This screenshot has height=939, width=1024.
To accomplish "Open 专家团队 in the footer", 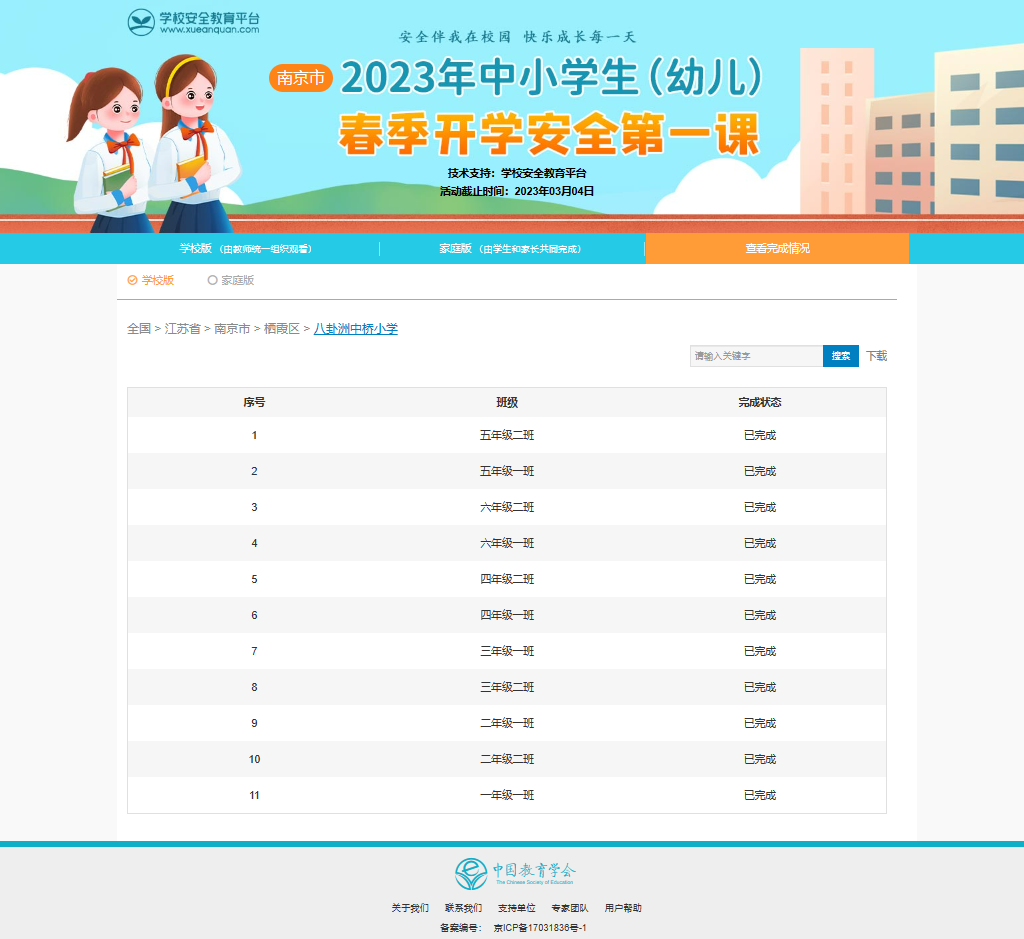I will tap(570, 908).
